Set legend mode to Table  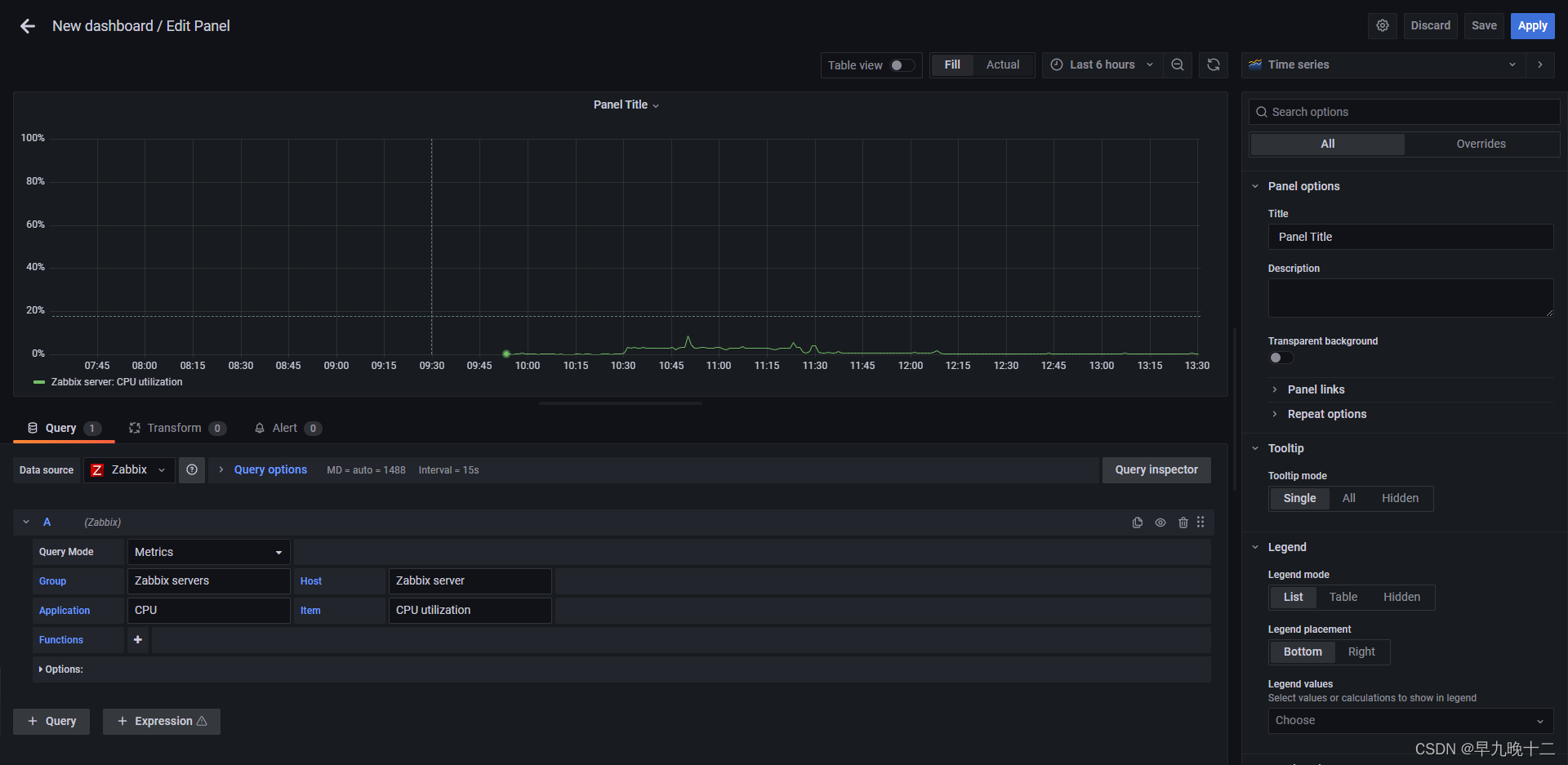(x=1343, y=597)
